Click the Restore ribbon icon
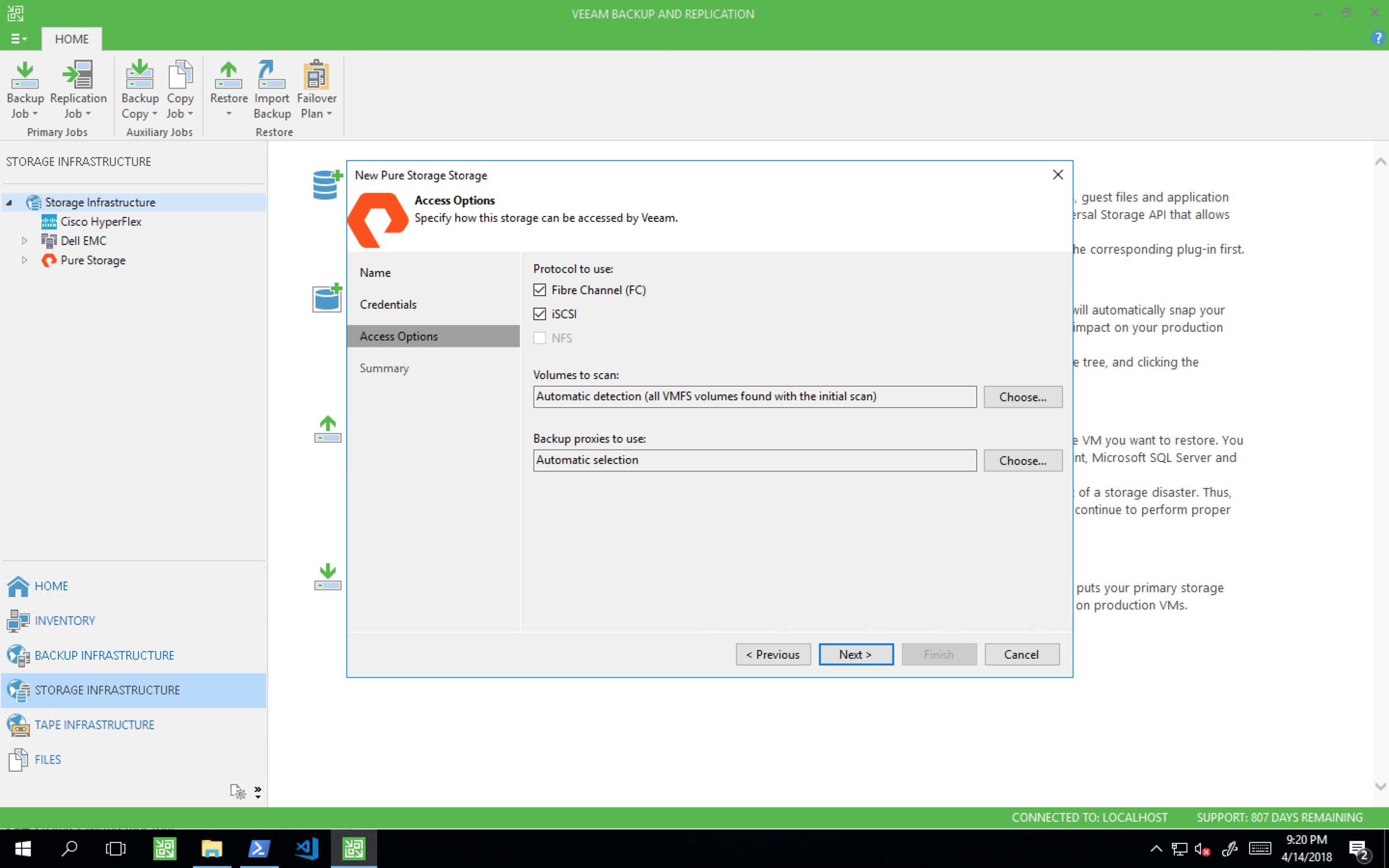Viewport: 1389px width, 868px height. click(229, 75)
